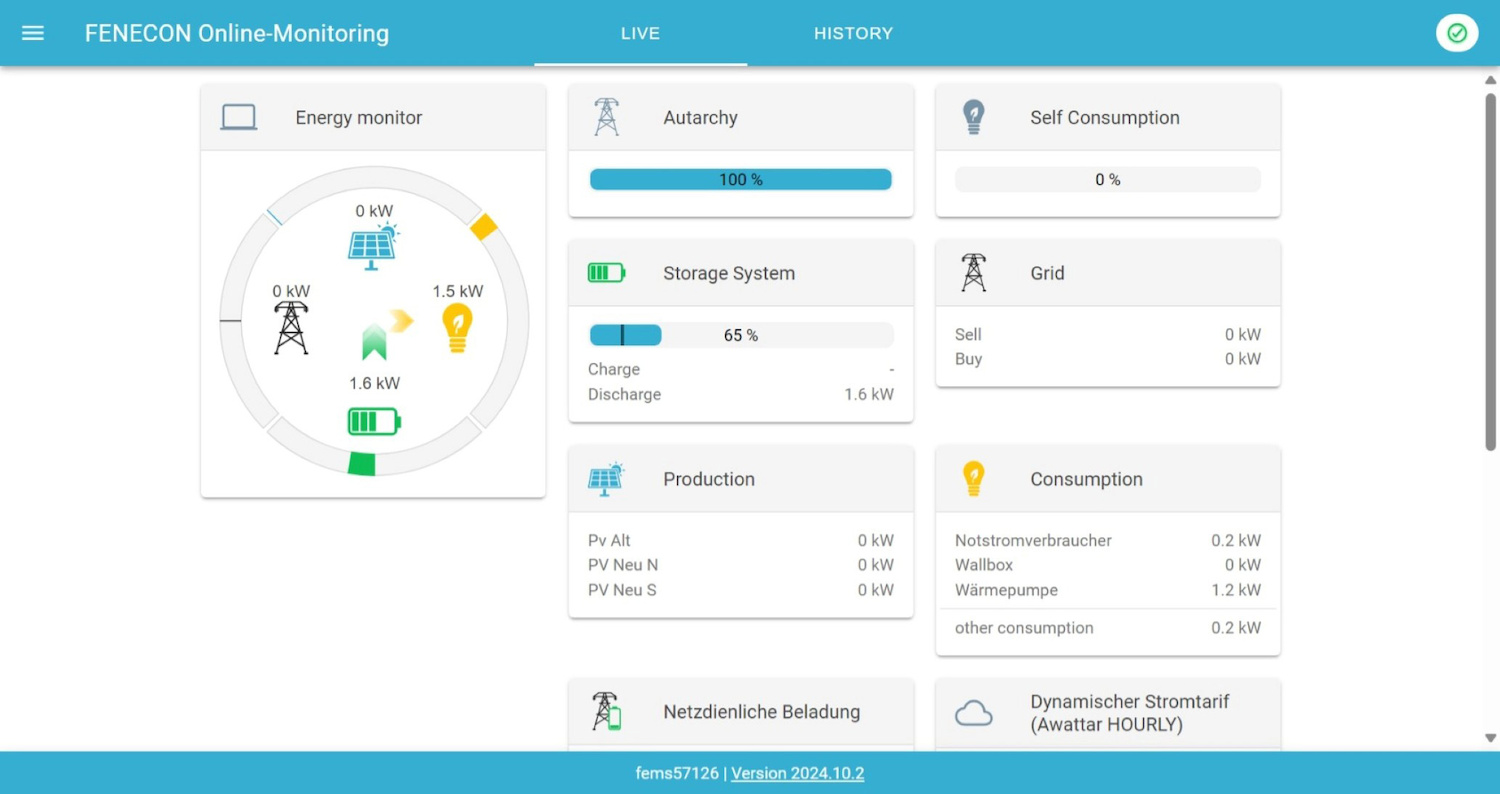This screenshot has width=1500, height=794.
Task: Click the green battery icon in energy circle
Action: pos(374,421)
